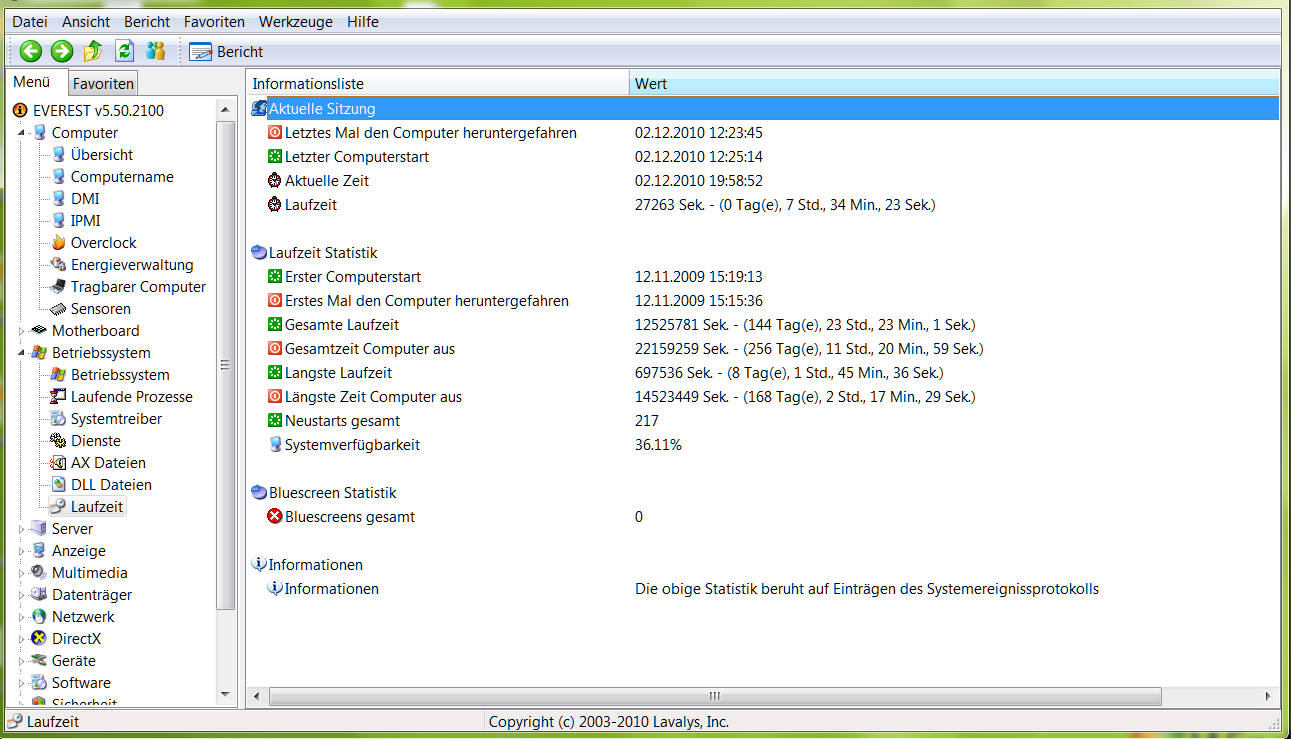Select the Letzter Computerstart row
Viewport: 1291px width, 739px height.
click(x=764, y=157)
